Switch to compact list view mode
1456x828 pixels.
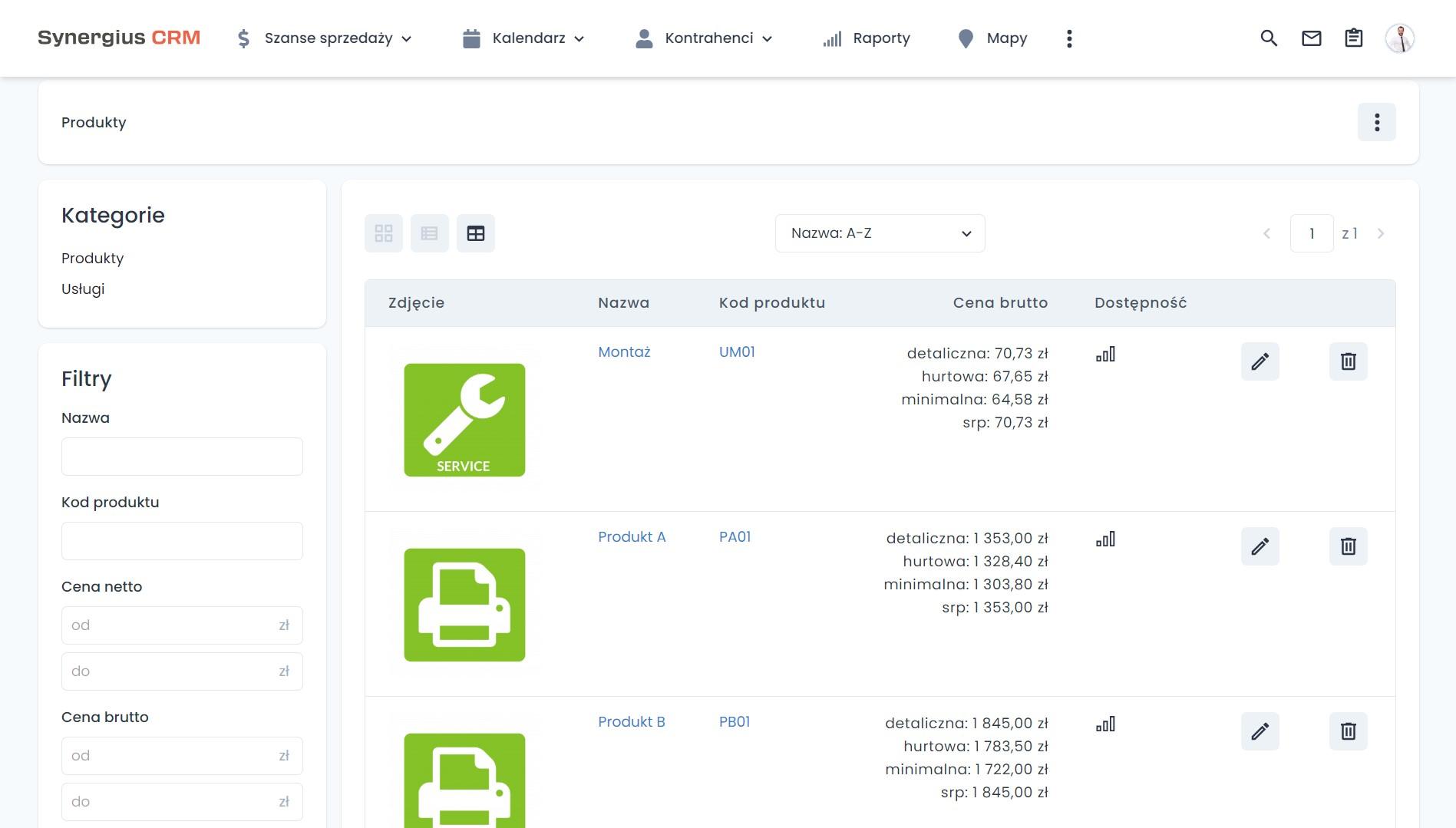click(430, 233)
